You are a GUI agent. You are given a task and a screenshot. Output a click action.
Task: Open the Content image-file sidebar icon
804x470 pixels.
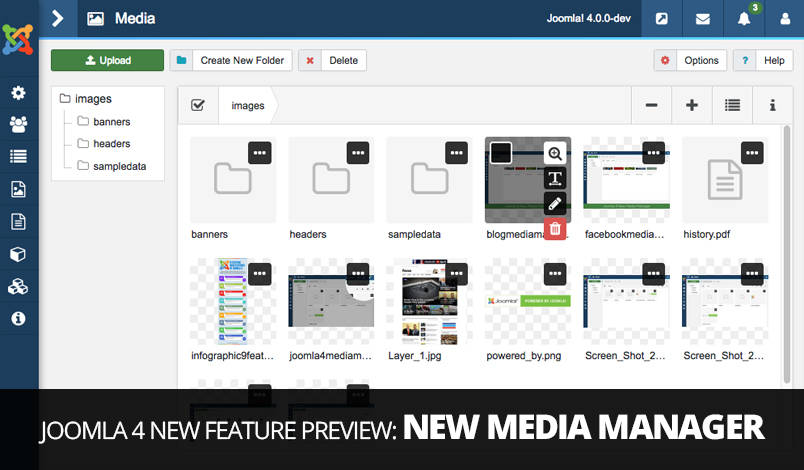coord(18,189)
